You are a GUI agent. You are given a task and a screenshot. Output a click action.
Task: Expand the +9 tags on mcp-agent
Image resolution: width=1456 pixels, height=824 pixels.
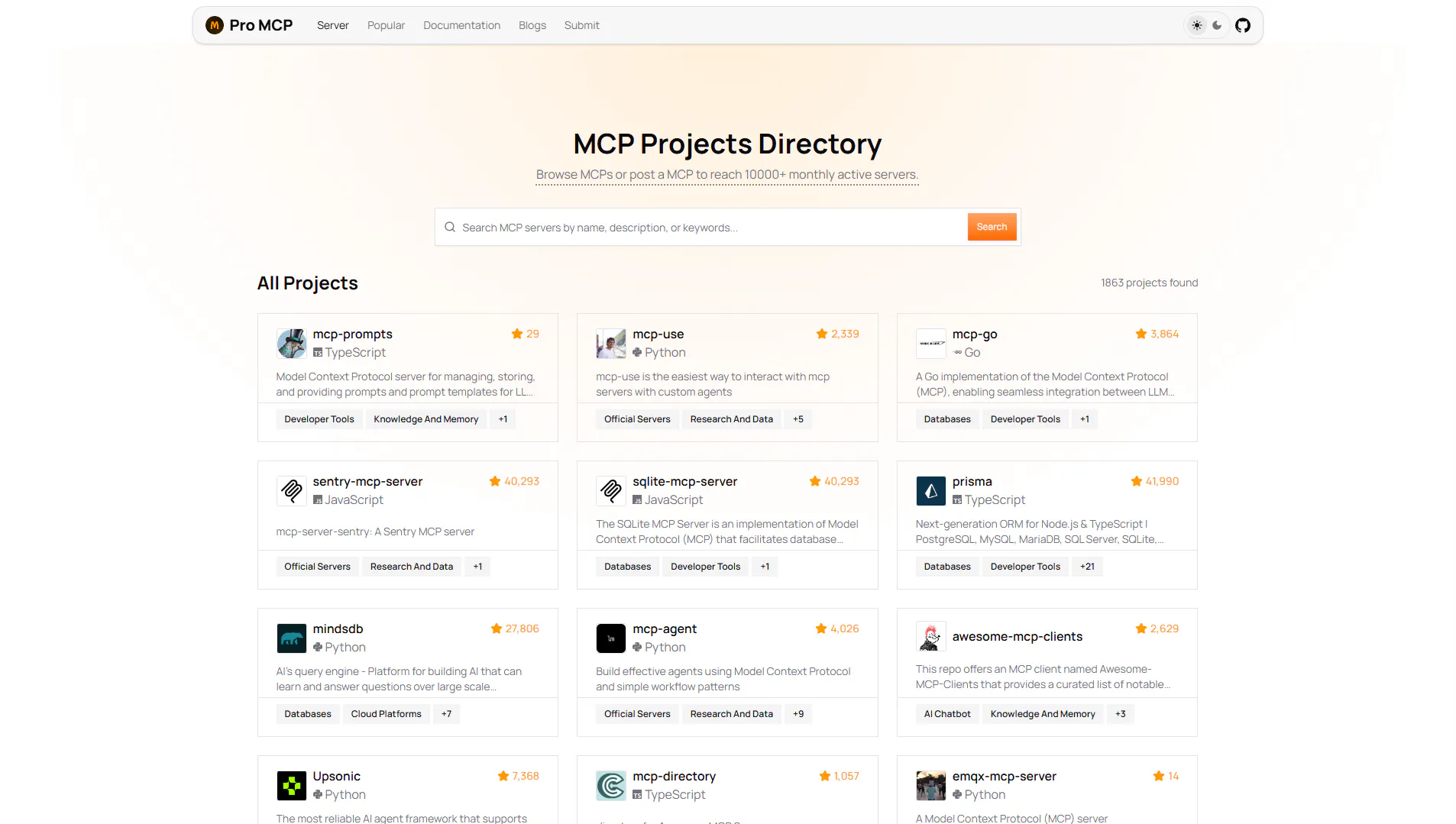(x=798, y=714)
